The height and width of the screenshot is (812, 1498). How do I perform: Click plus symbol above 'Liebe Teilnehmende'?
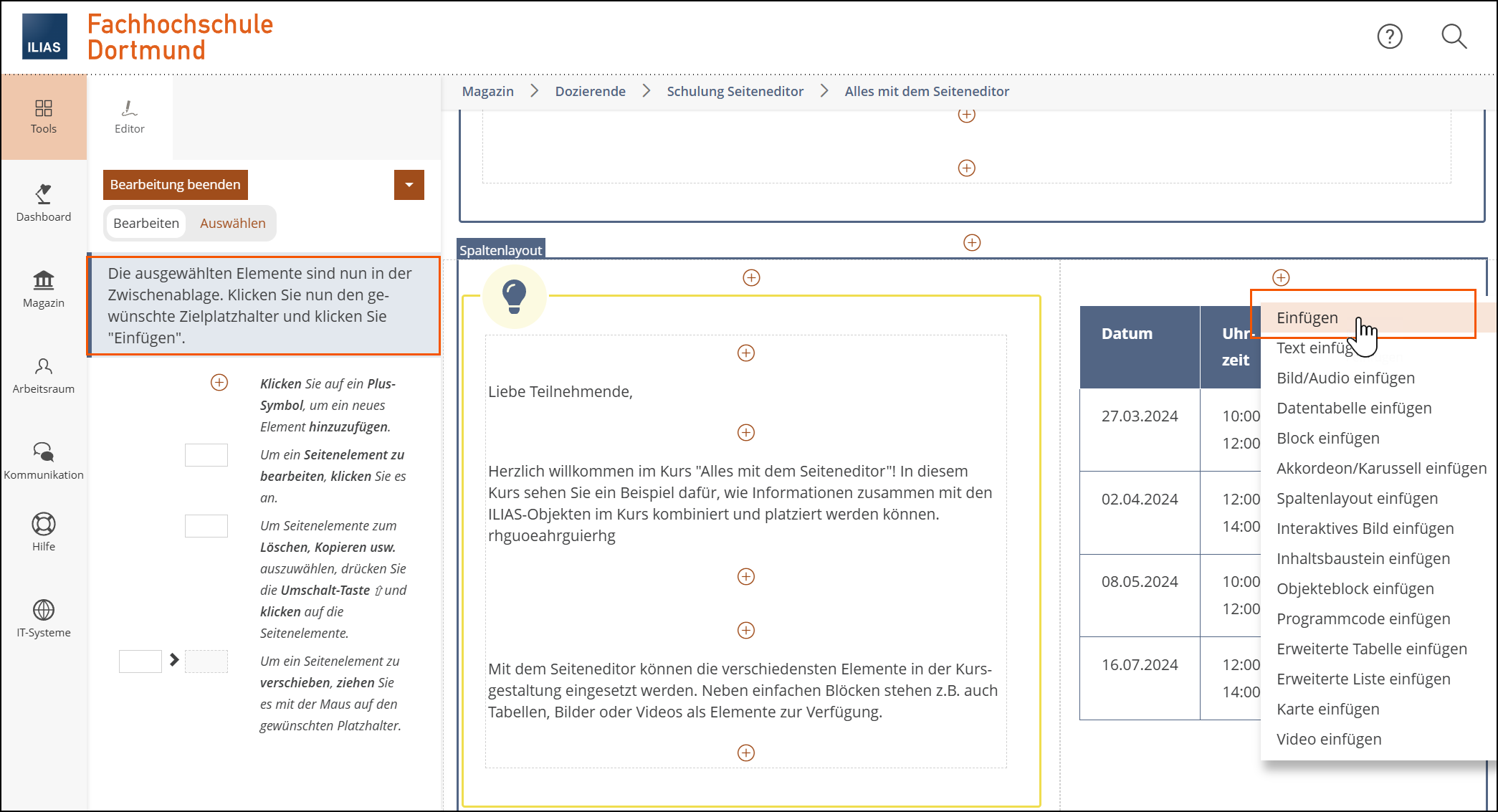point(745,353)
